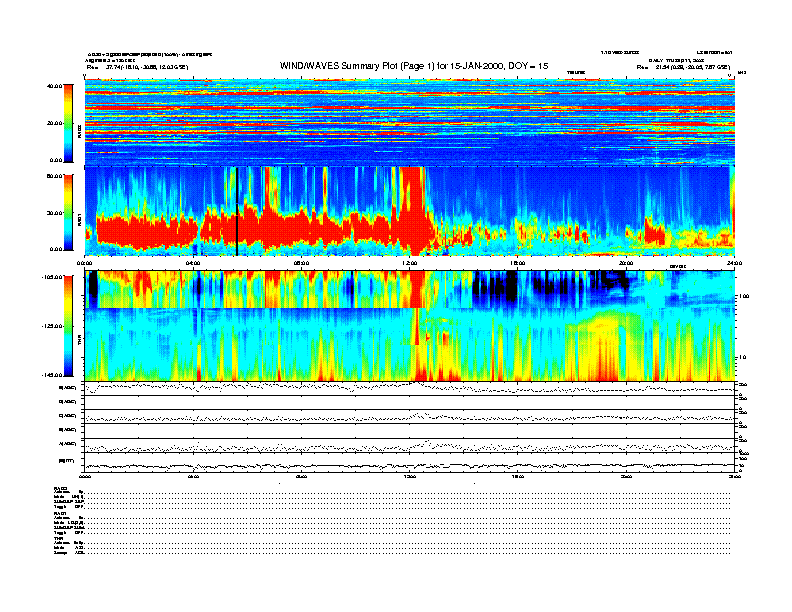Click the 100 frequency label right of TNR
This screenshot has height=612, width=792.
click(745, 296)
